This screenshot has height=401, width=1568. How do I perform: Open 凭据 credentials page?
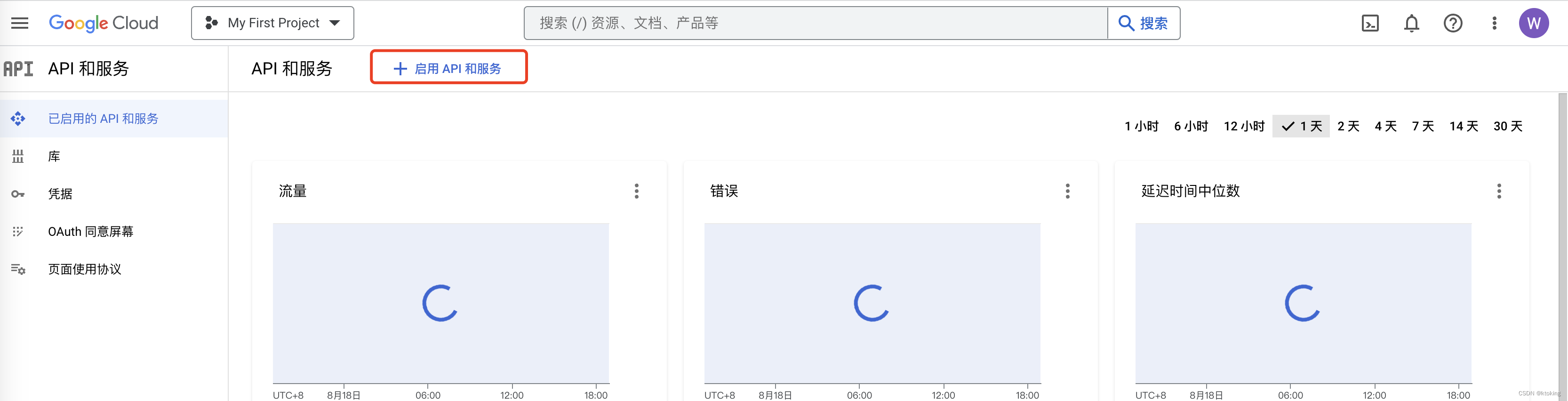click(x=114, y=193)
